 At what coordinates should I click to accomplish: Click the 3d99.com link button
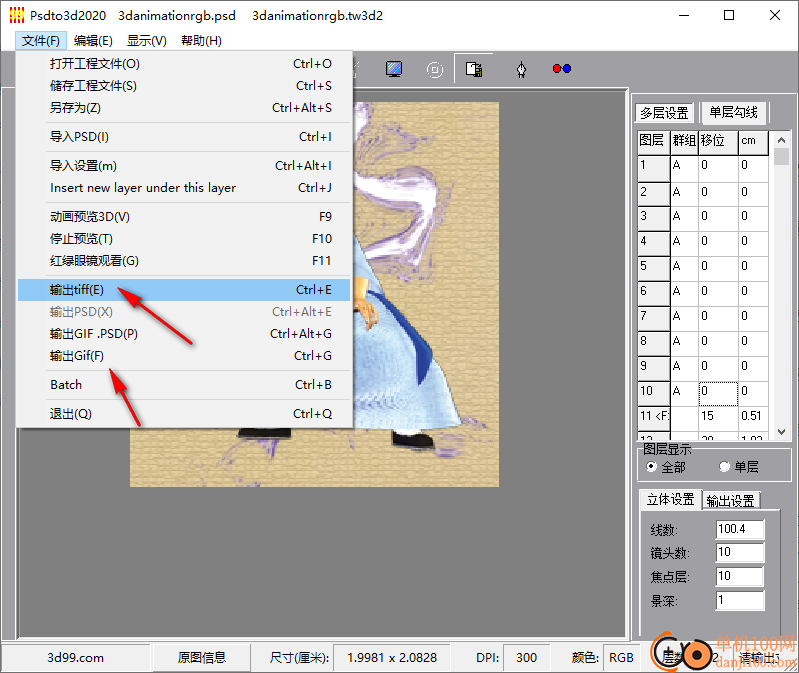pyautogui.click(x=76, y=657)
